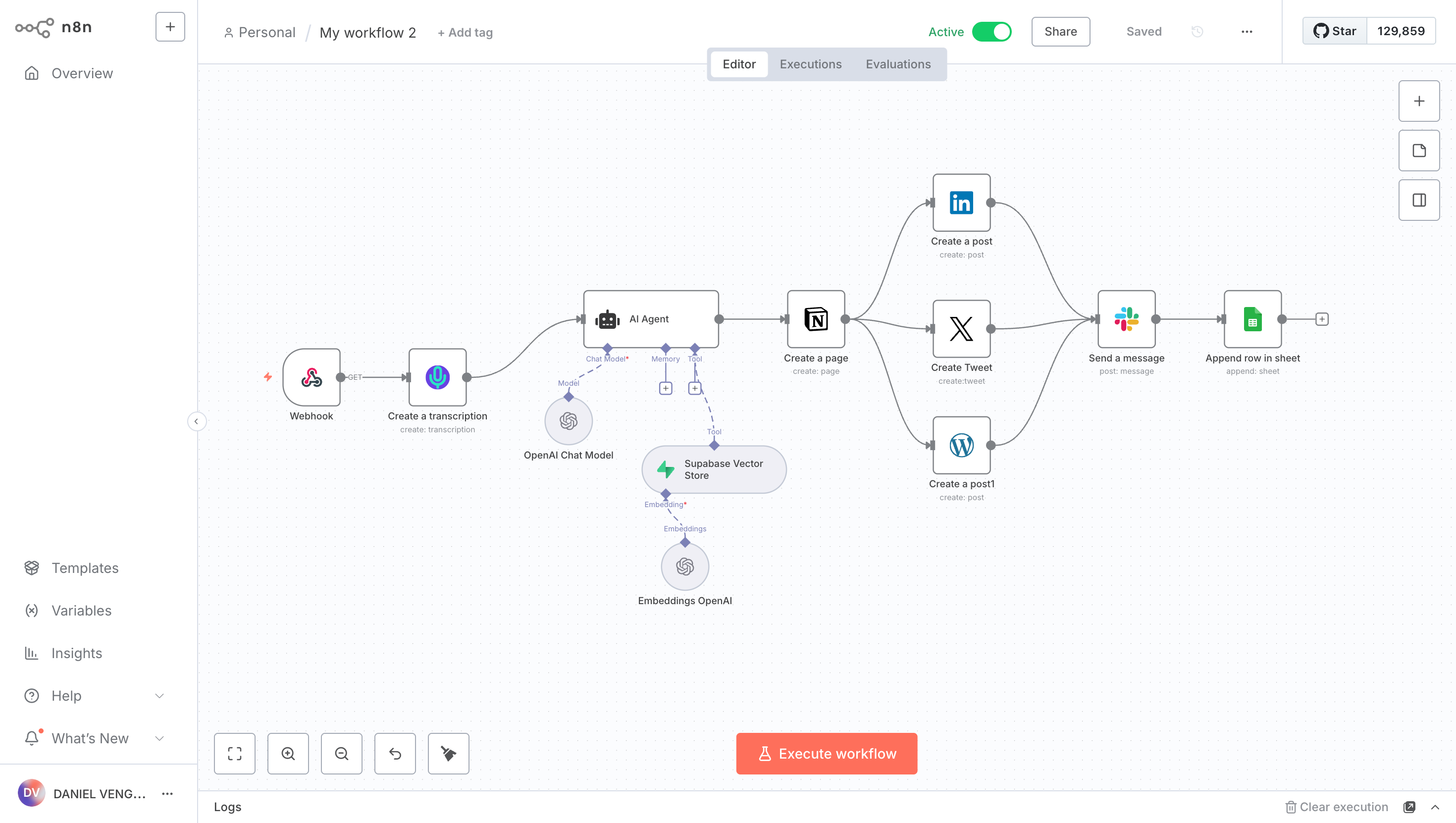Click the Execute workflow button
This screenshot has height=823, width=1456.
coord(827,754)
